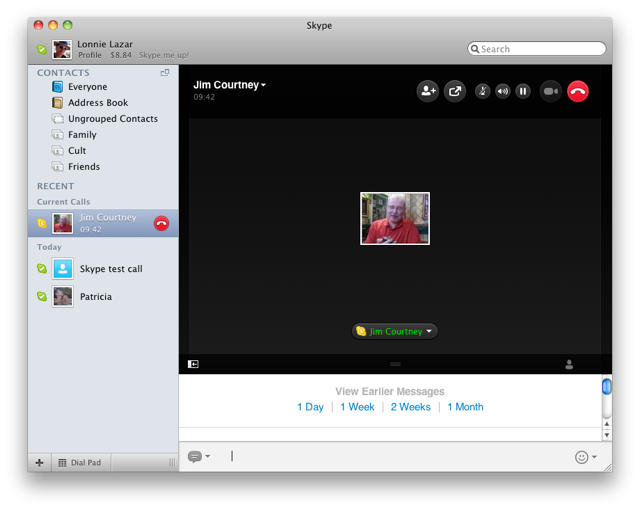Screen dimensions: 640x510
Task: View earlier messages from 1 Day
Action: pyautogui.click(x=310, y=407)
